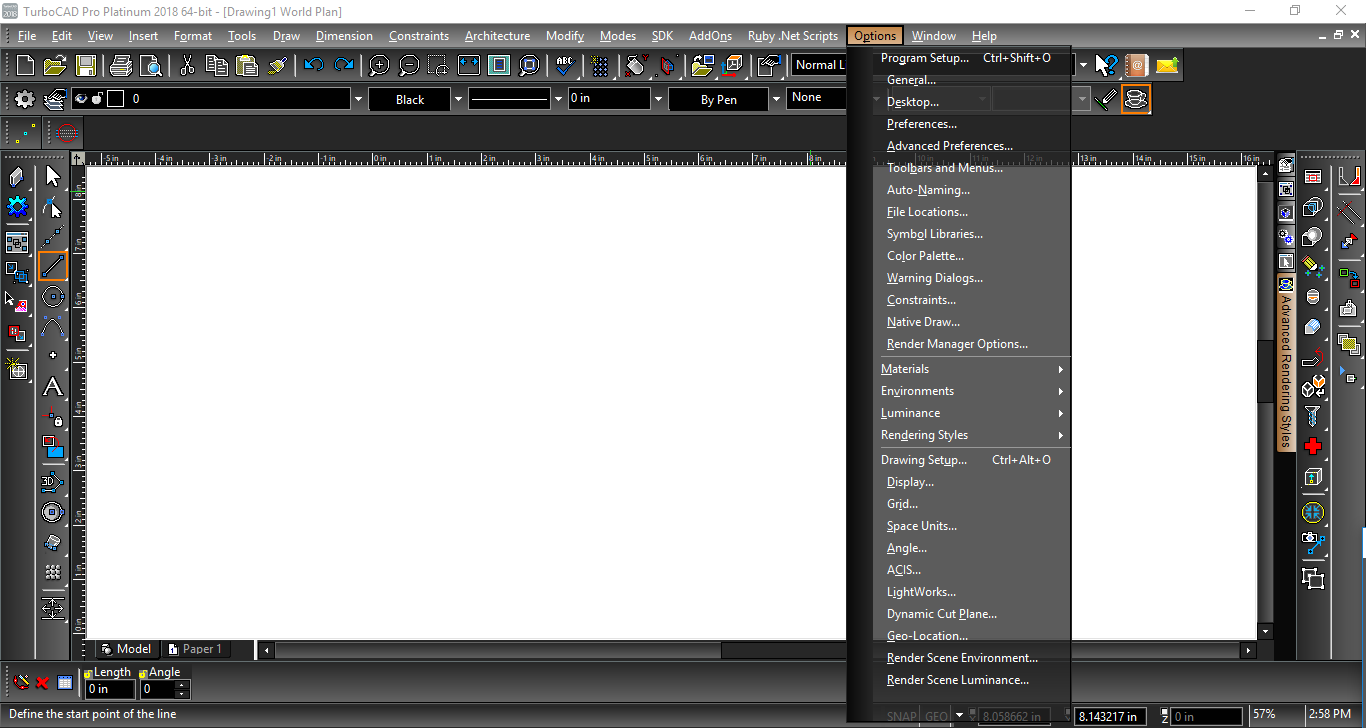This screenshot has width=1366, height=728.
Task: Choose File Locations from Options menu
Action: (971, 212)
